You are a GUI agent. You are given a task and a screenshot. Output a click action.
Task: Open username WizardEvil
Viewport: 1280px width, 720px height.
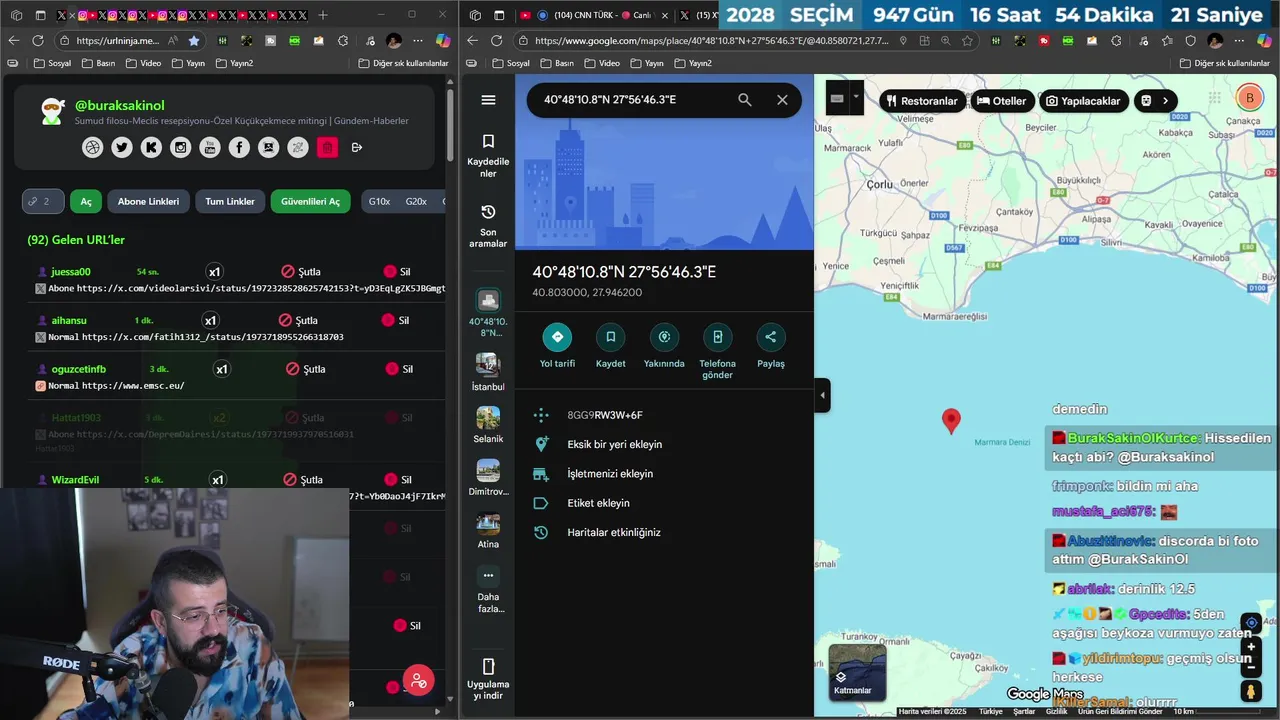point(75,480)
